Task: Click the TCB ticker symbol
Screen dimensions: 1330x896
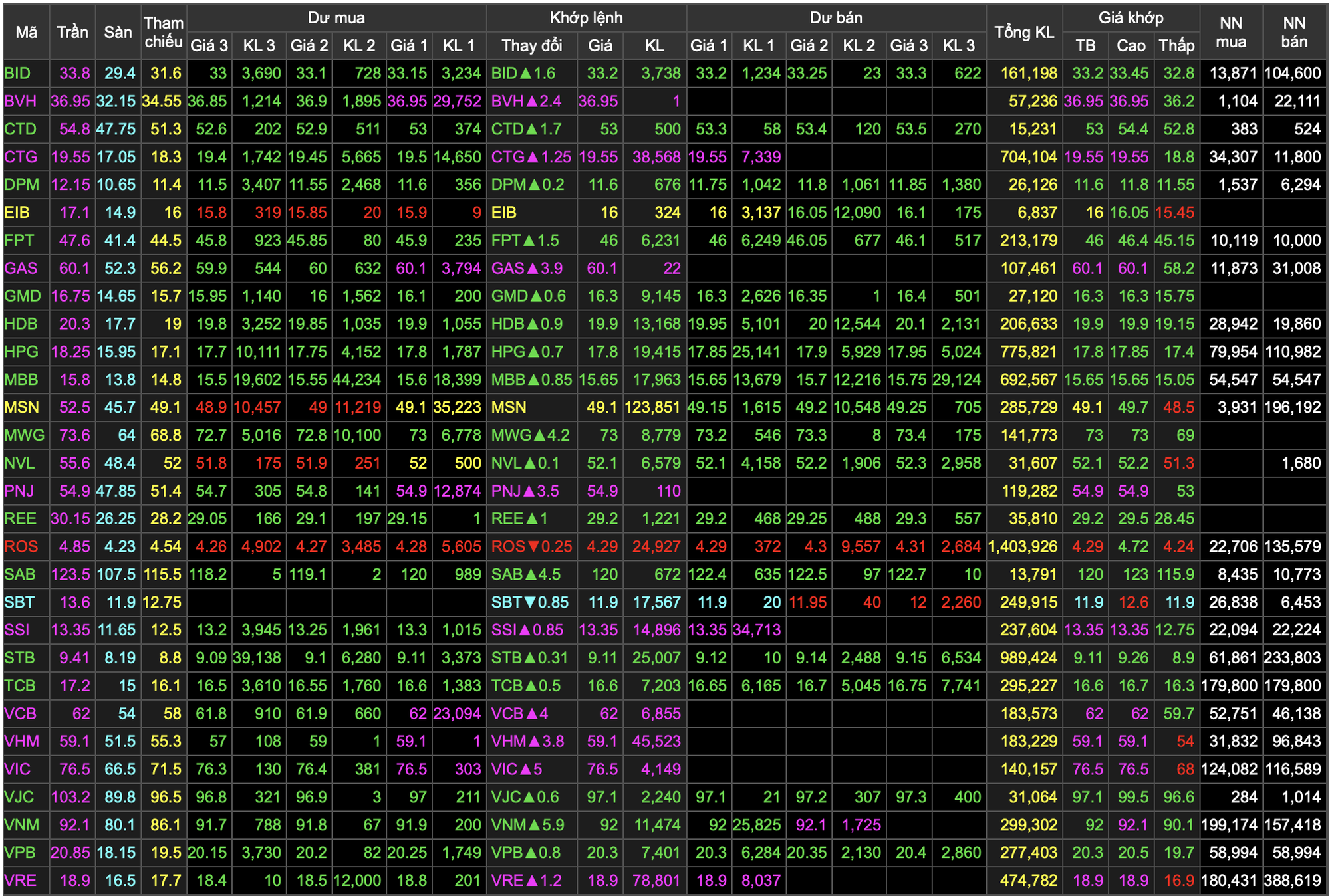Action: pyautogui.click(x=19, y=685)
